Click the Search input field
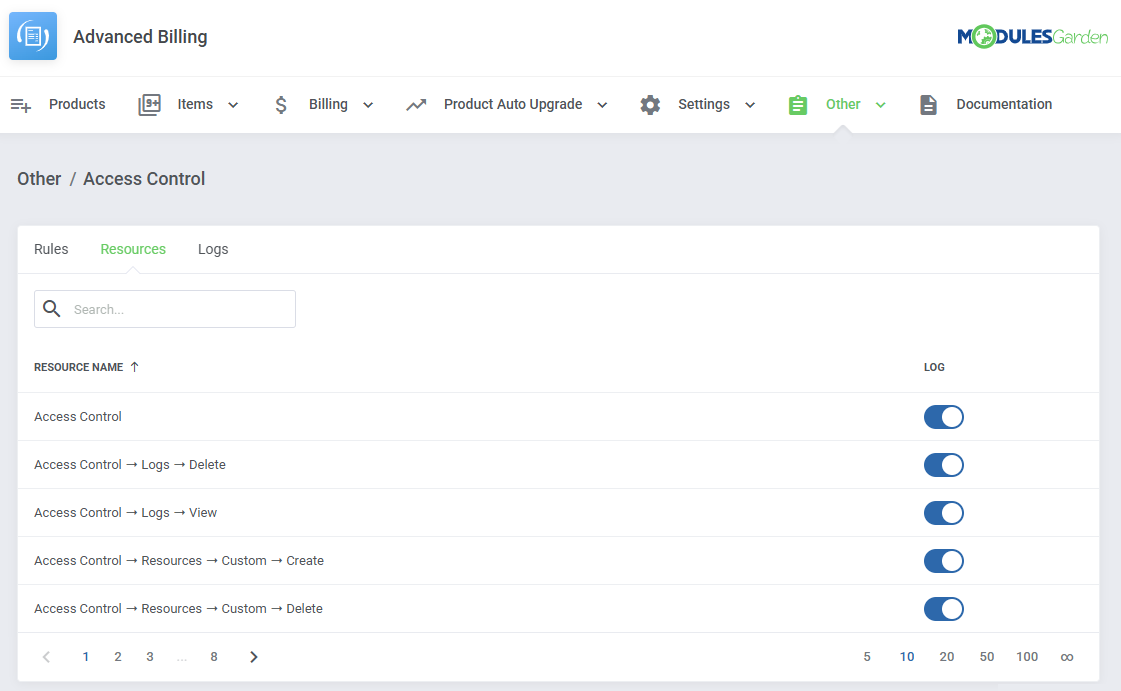Screen dimensions: 1121x691 point(165,309)
